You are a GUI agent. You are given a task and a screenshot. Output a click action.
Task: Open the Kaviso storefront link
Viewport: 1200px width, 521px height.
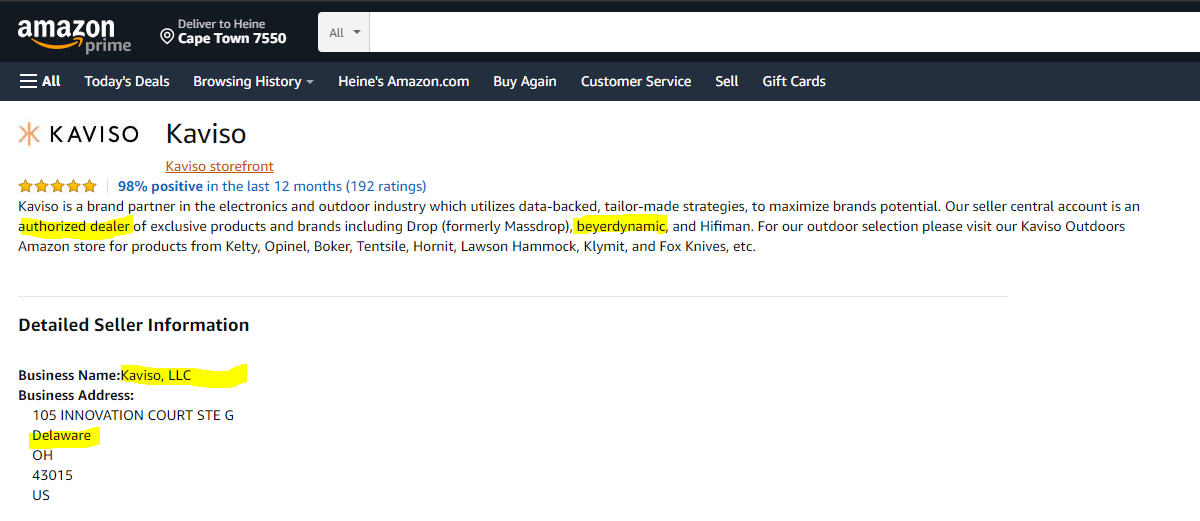coord(219,166)
